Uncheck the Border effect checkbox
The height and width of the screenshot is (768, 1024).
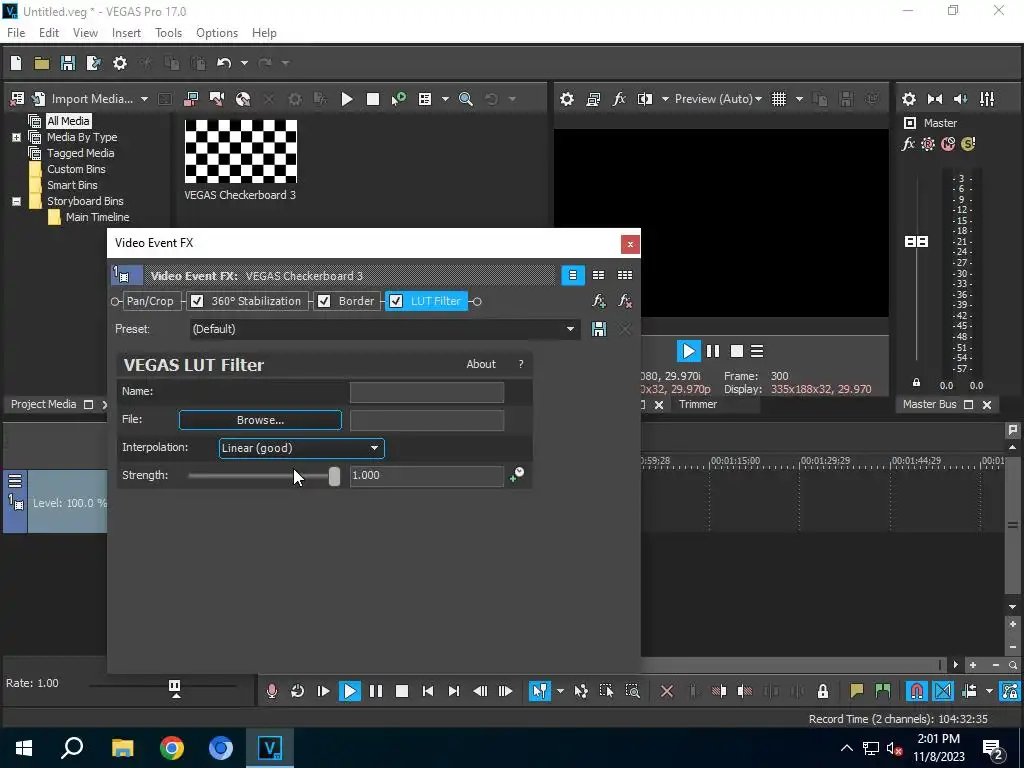click(324, 301)
